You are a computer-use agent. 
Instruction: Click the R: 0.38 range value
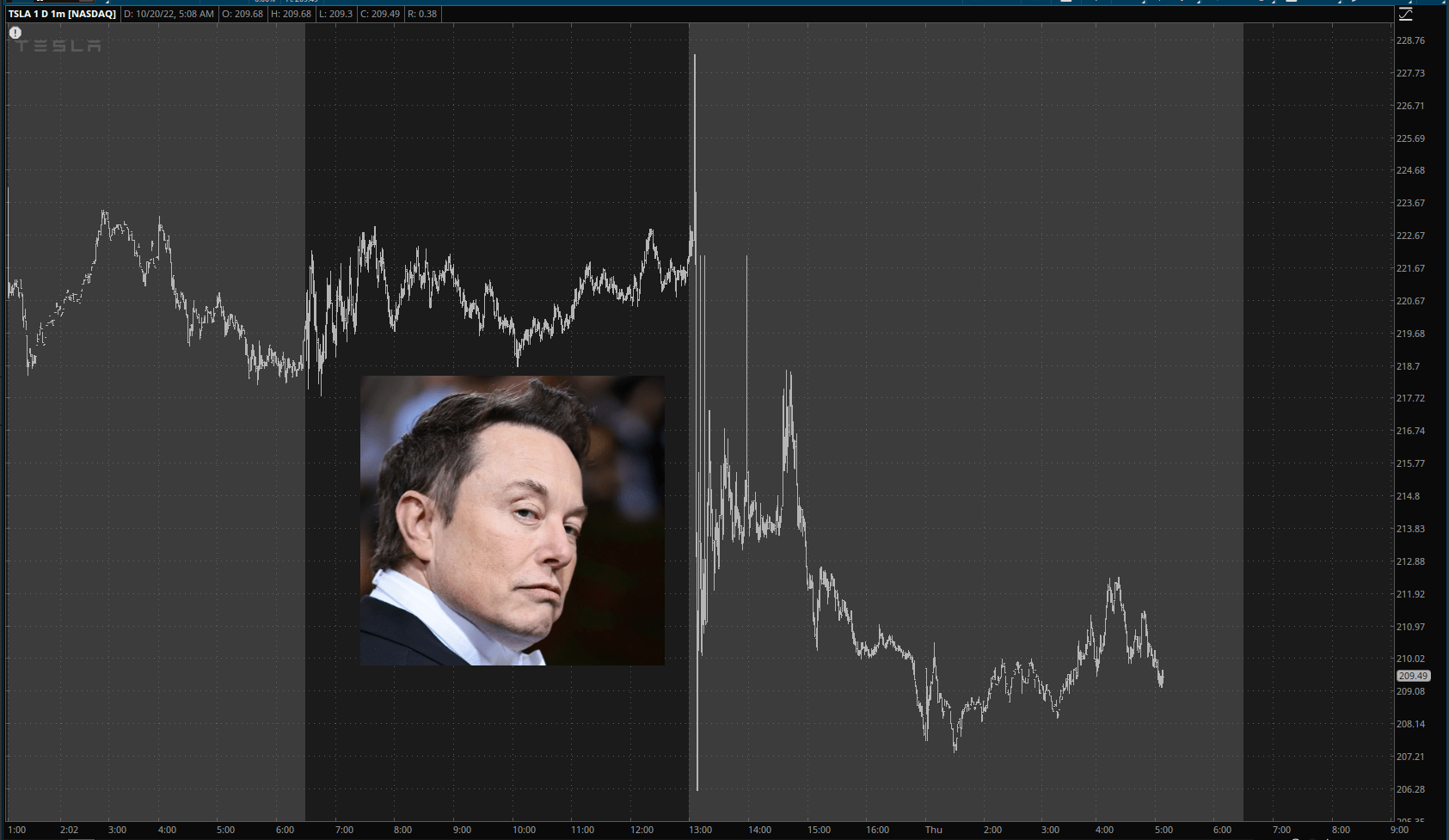point(422,14)
